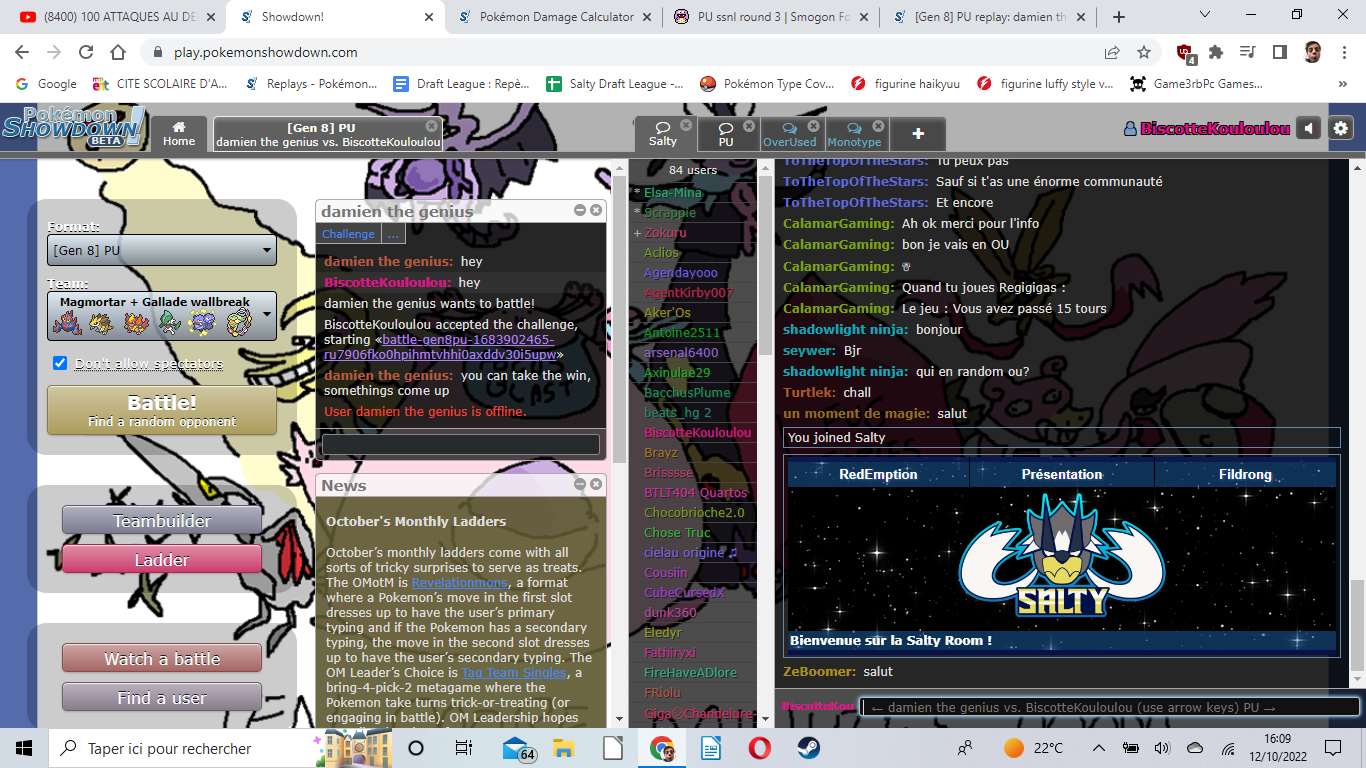The height and width of the screenshot is (768, 1366).
Task: Switch to Pokémon Damage Calculator browser tab
Action: tap(555, 17)
